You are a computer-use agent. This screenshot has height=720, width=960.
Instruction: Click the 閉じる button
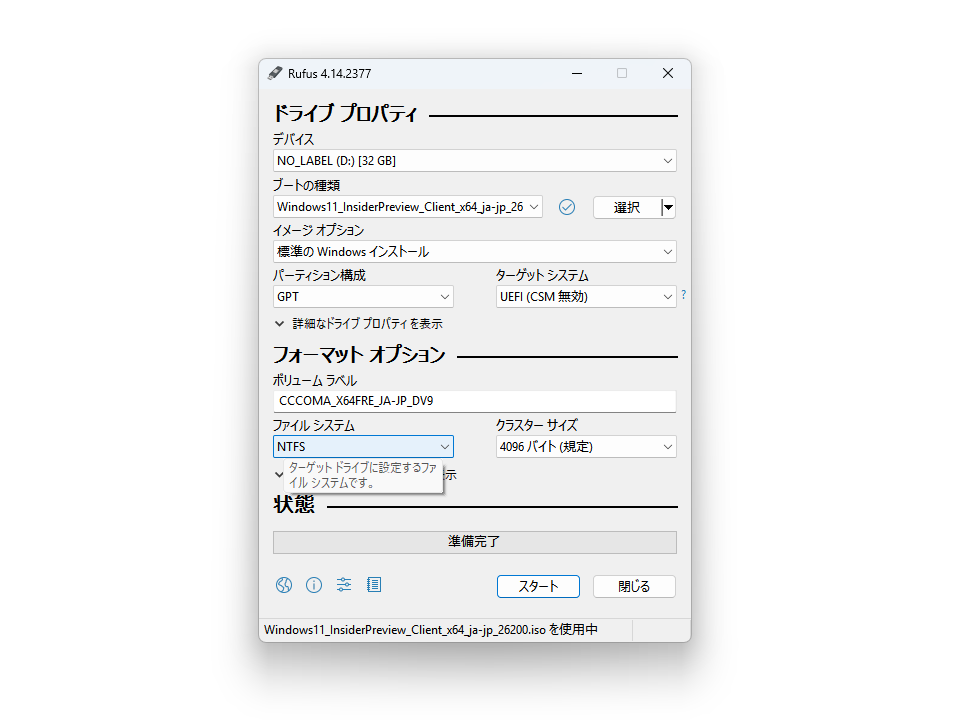coord(634,587)
